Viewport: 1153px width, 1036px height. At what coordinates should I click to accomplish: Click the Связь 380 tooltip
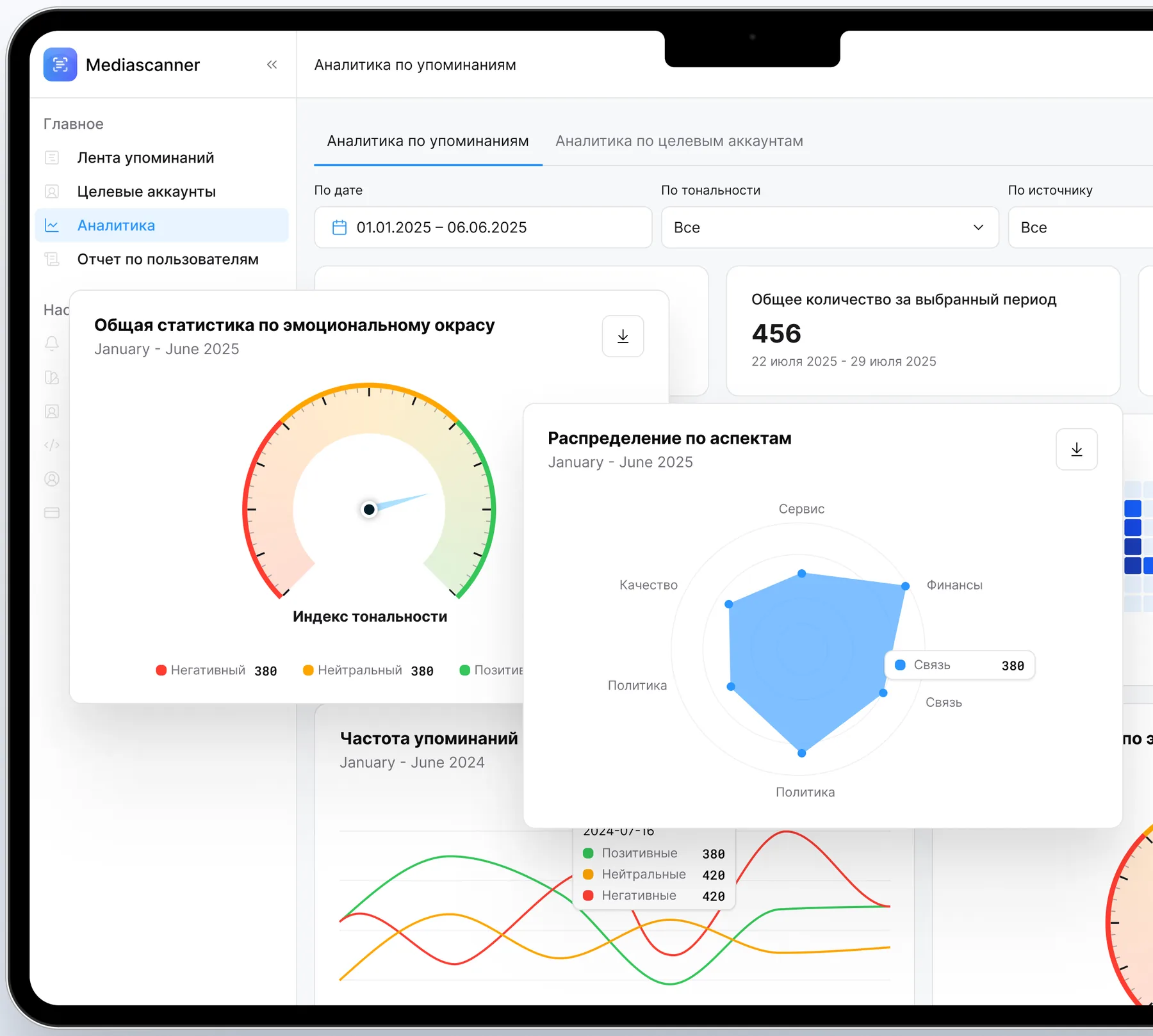tap(960, 665)
